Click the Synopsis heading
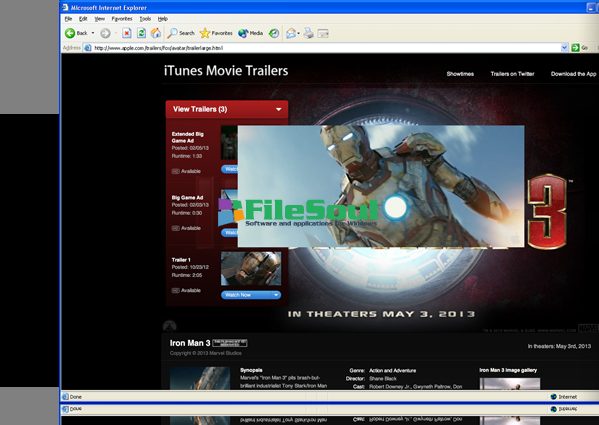599x425 pixels. pos(251,370)
